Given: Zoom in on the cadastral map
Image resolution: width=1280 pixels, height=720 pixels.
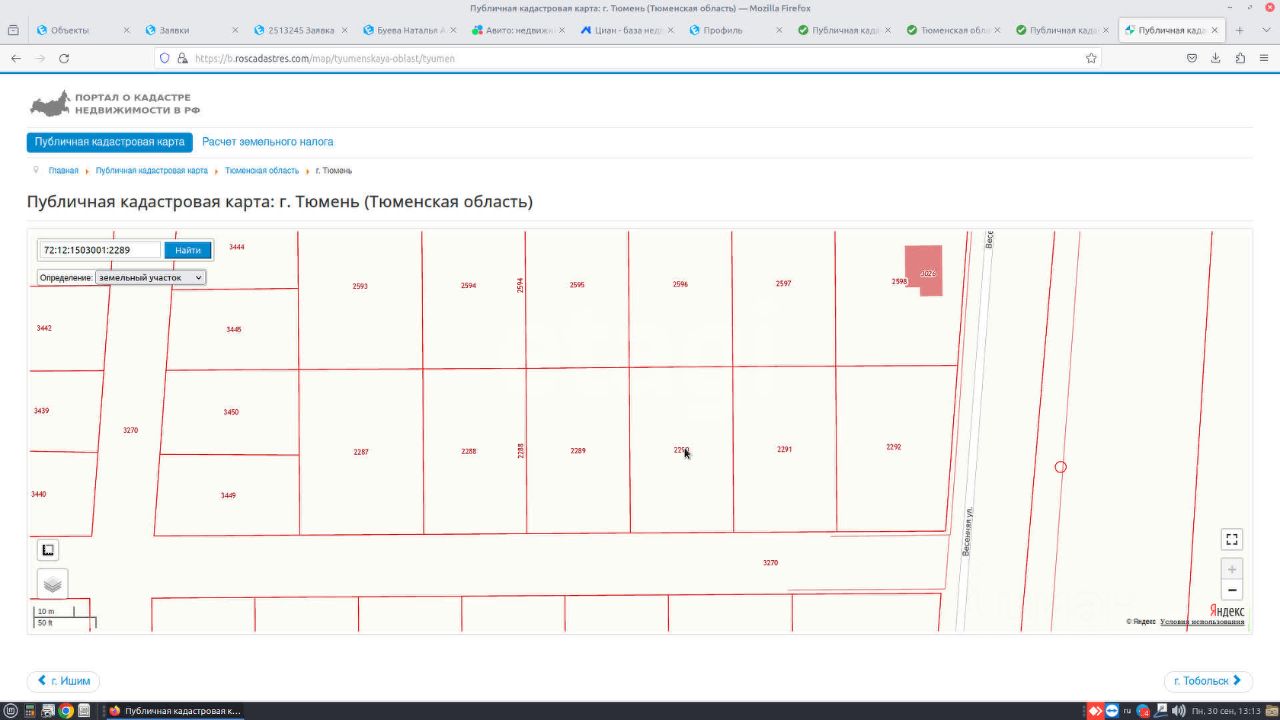Looking at the screenshot, I should click(1232, 569).
